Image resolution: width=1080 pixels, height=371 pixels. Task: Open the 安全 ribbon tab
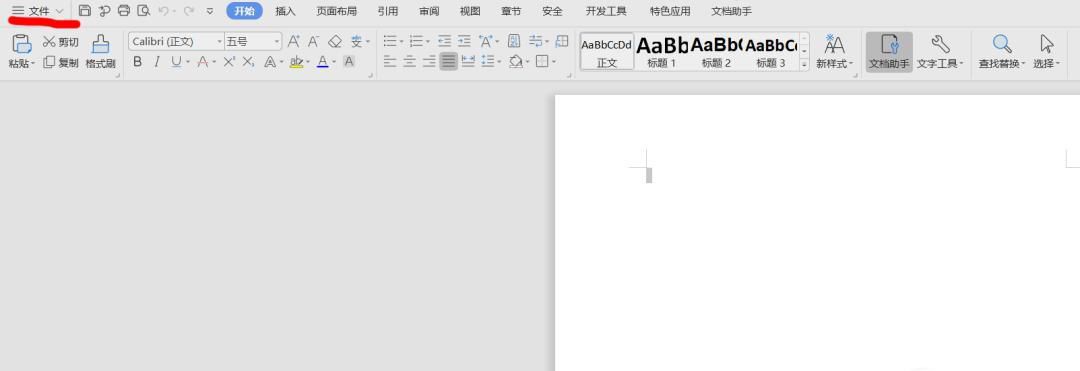click(552, 11)
